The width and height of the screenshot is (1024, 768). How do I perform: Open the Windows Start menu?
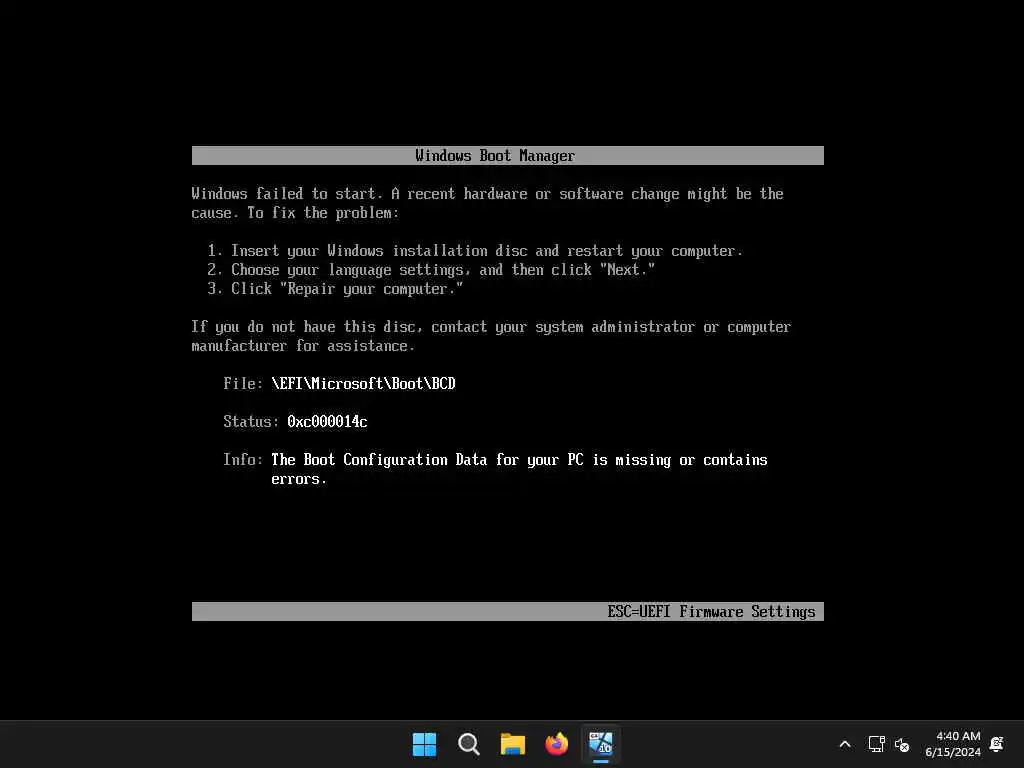[424, 744]
